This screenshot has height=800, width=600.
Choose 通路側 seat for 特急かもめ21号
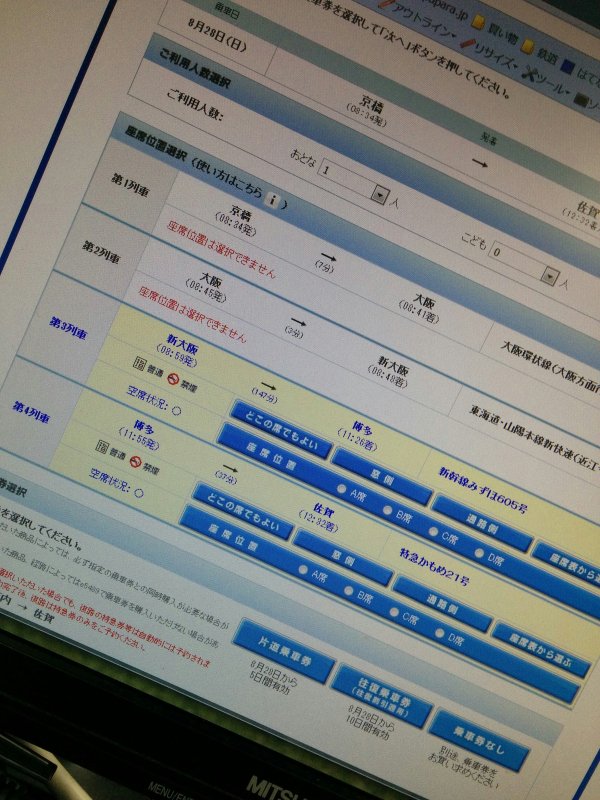442,604
